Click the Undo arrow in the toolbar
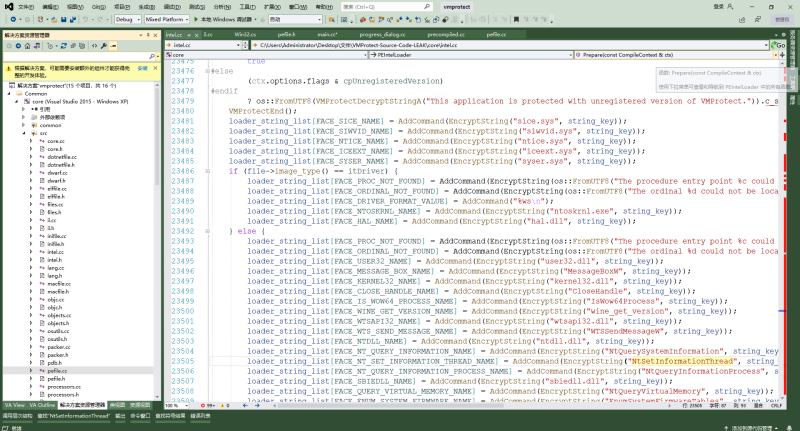 84,18
